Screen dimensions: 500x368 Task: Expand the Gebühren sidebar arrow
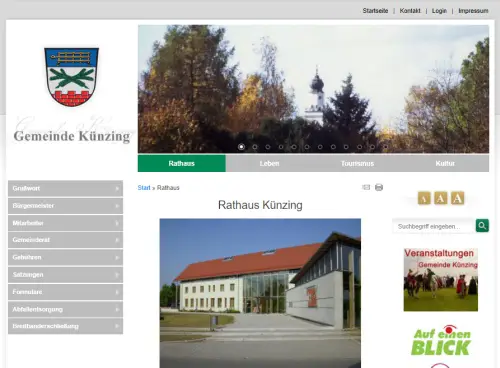click(x=117, y=258)
